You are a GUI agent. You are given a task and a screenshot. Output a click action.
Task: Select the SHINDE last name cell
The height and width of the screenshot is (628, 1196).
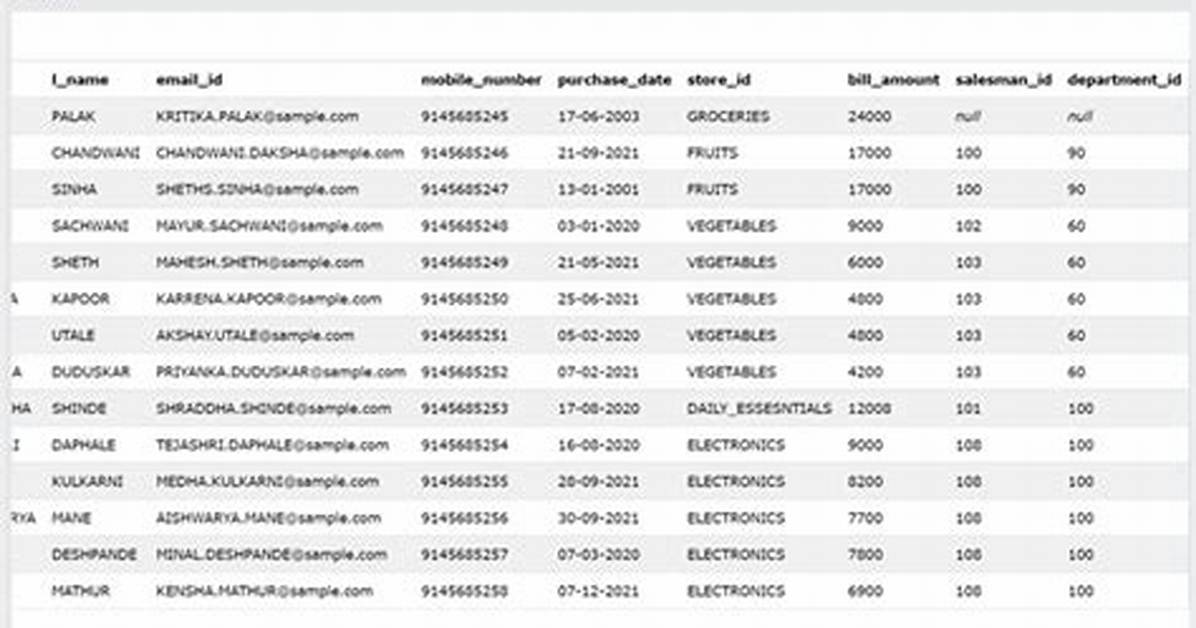click(79, 409)
